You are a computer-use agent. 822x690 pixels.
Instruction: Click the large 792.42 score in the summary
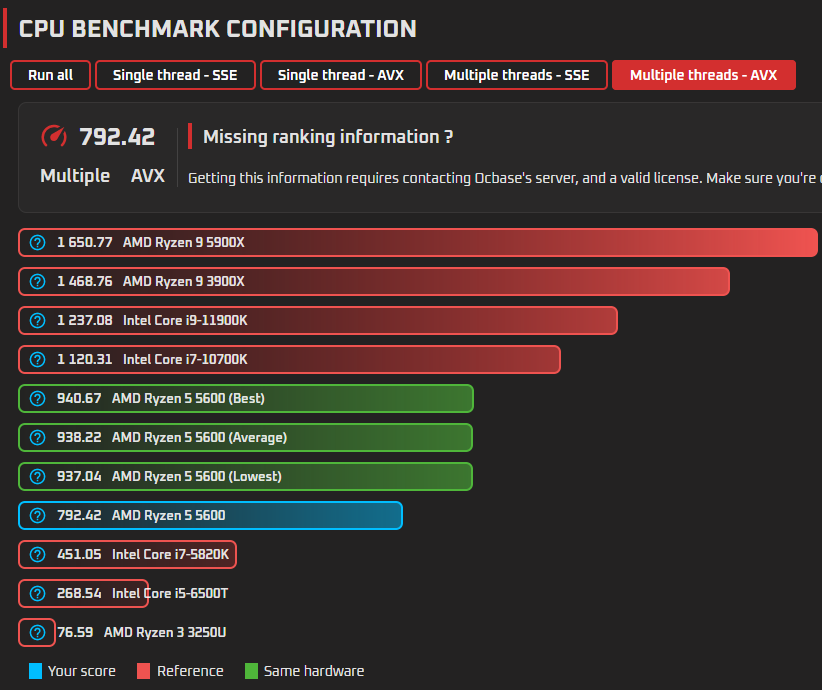coord(117,137)
